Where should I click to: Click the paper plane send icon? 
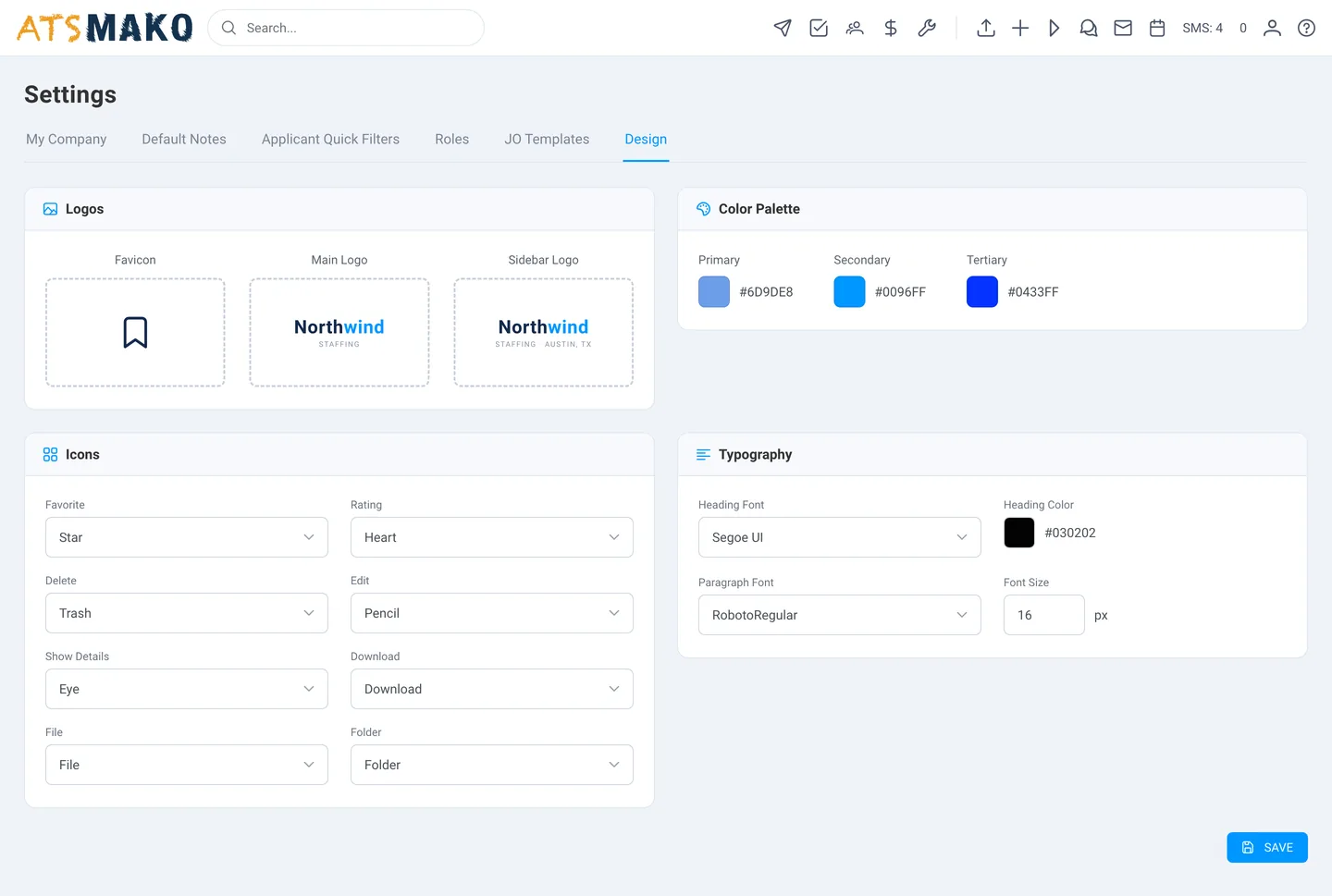pyautogui.click(x=783, y=28)
